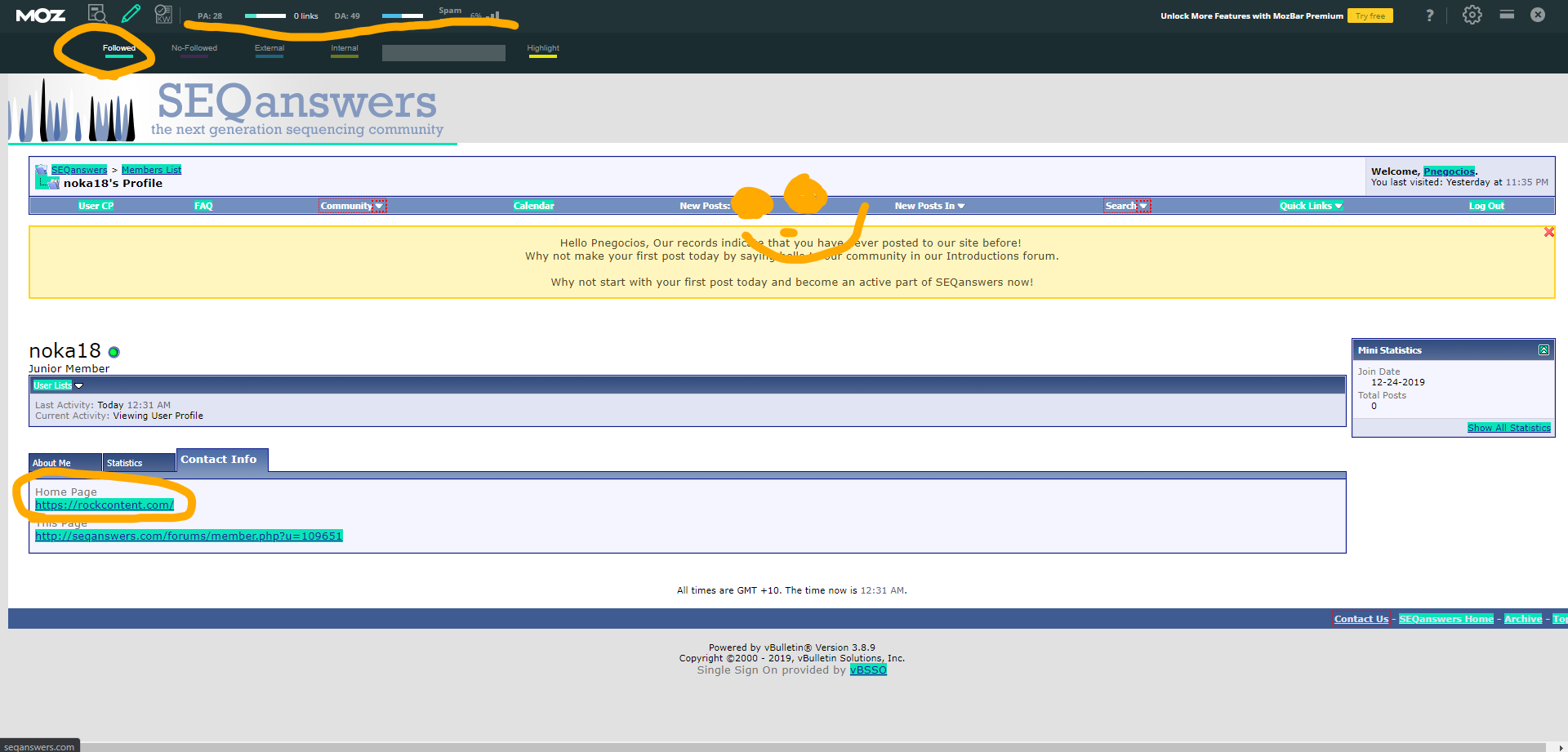The width and height of the screenshot is (1568, 752).
Task: Open the User Lists dropdown
Action: point(58,385)
